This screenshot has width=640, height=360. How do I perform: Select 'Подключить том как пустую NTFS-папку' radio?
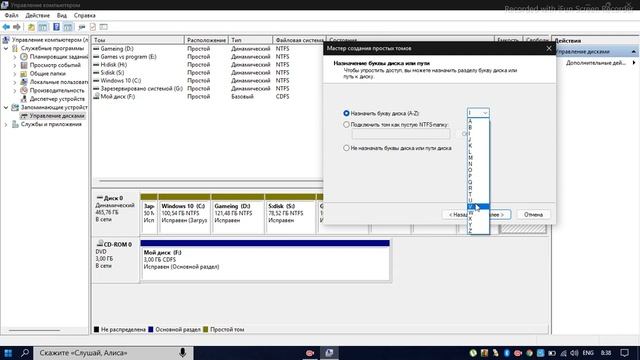[347, 124]
